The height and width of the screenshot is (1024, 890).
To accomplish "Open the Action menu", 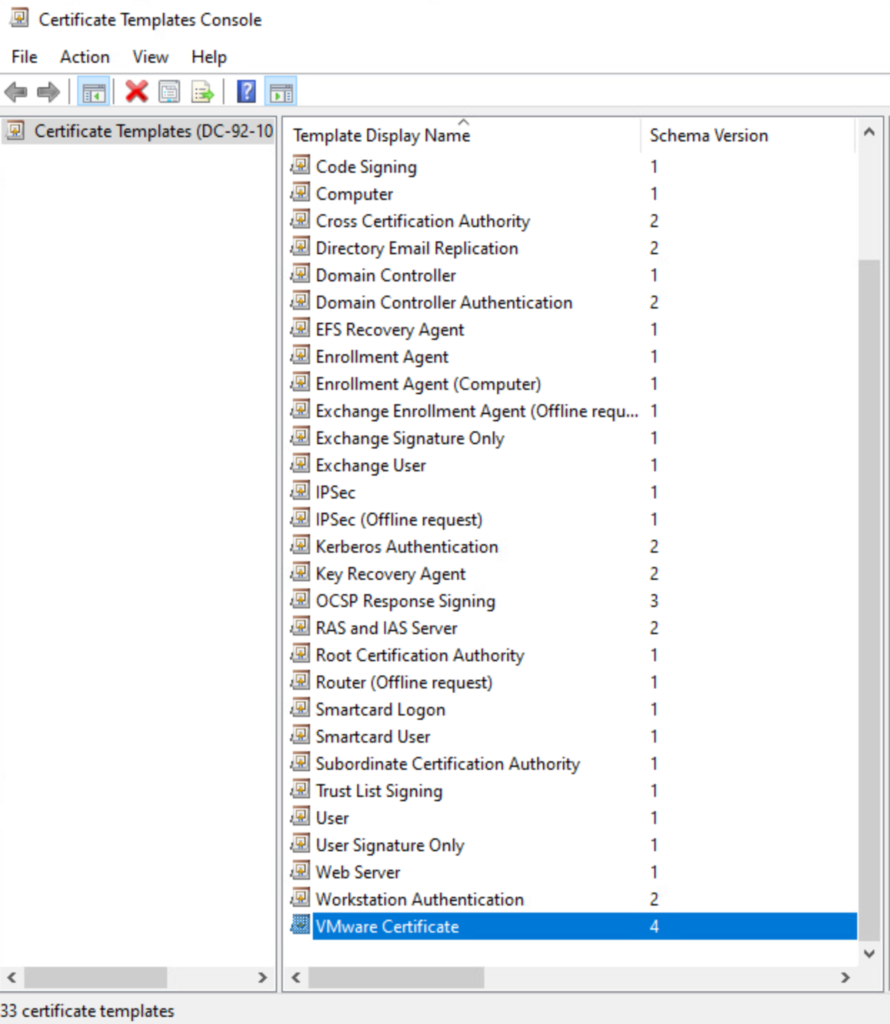I will coord(84,57).
